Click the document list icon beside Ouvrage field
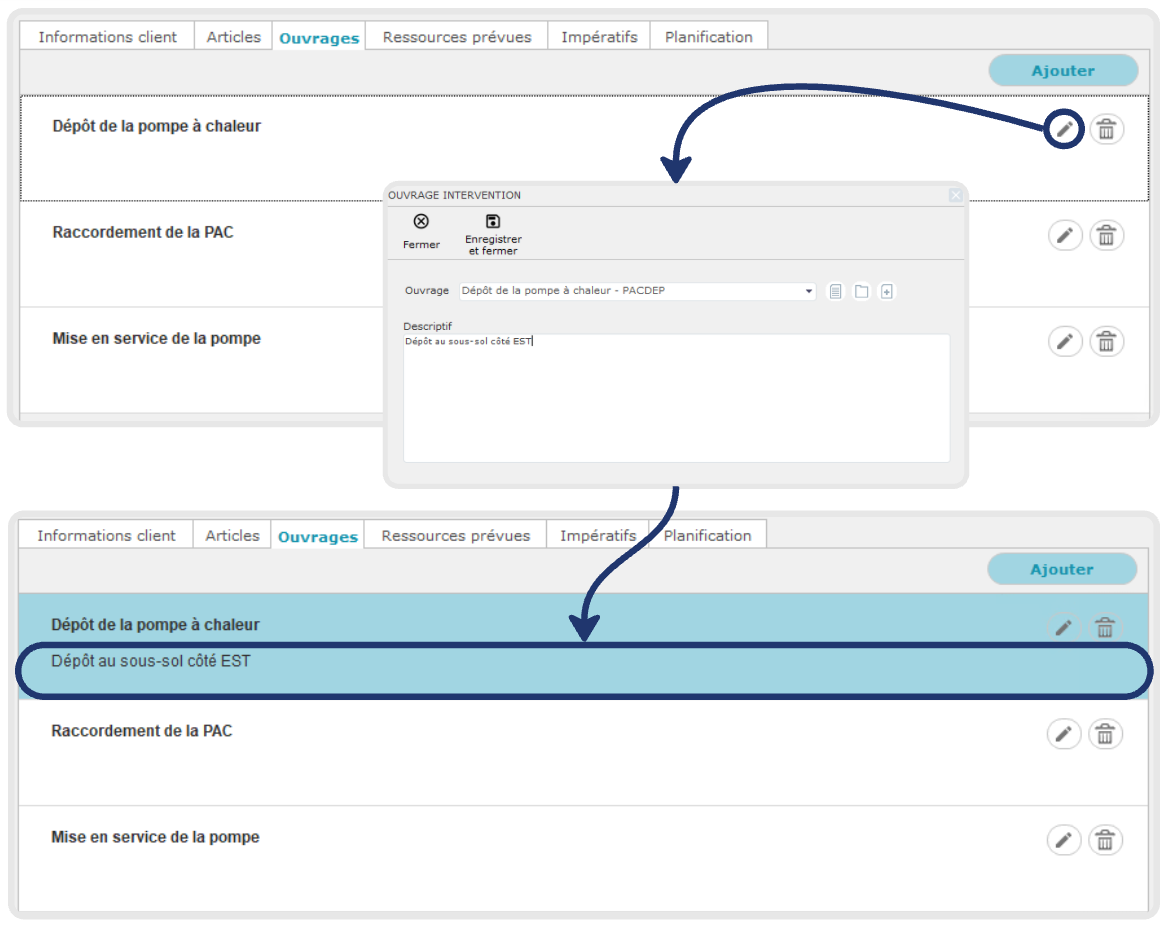The image size is (1165, 925). coord(836,292)
